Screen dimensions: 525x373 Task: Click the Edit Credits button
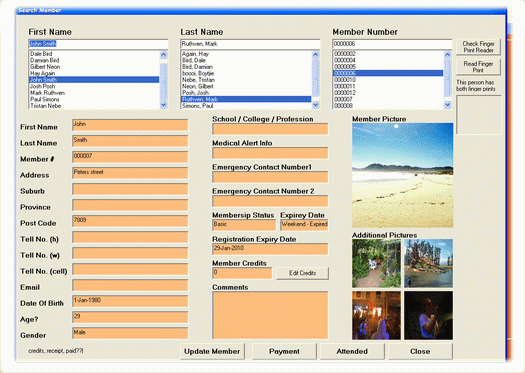click(x=302, y=273)
